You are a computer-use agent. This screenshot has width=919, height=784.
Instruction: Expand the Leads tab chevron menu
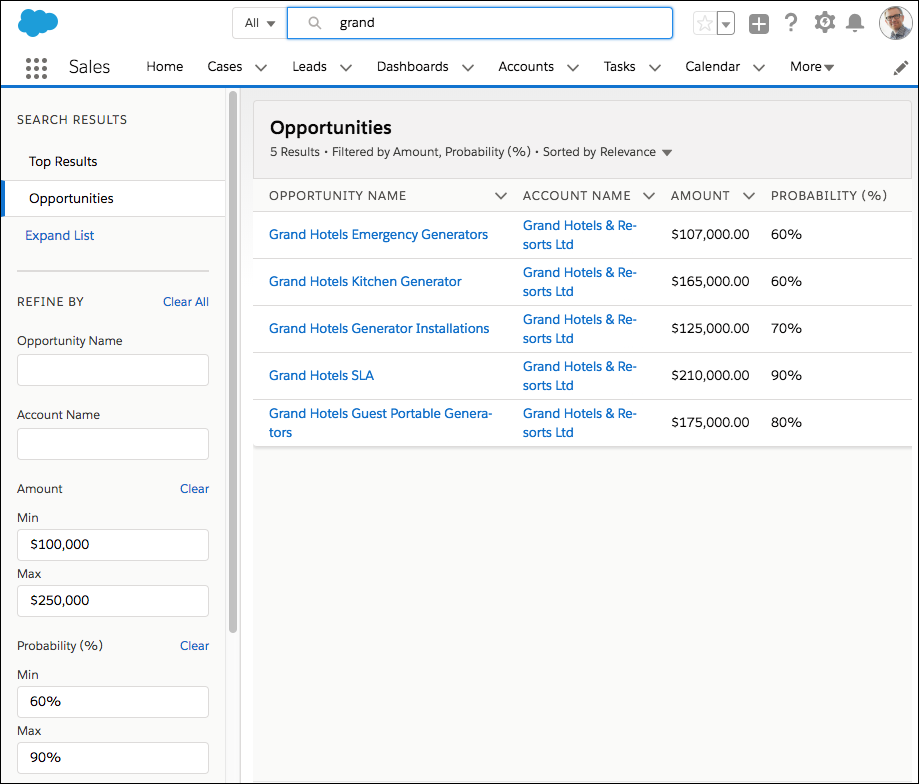[x=346, y=68]
